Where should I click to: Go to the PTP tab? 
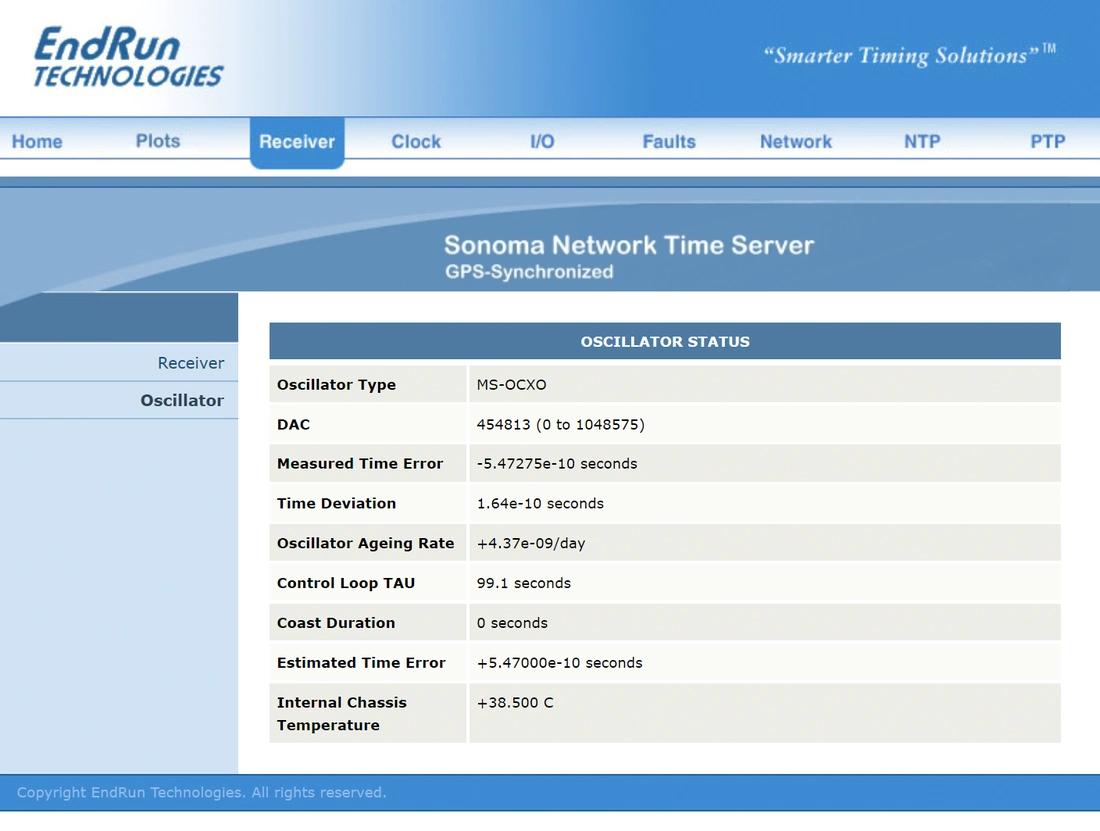(x=1047, y=142)
